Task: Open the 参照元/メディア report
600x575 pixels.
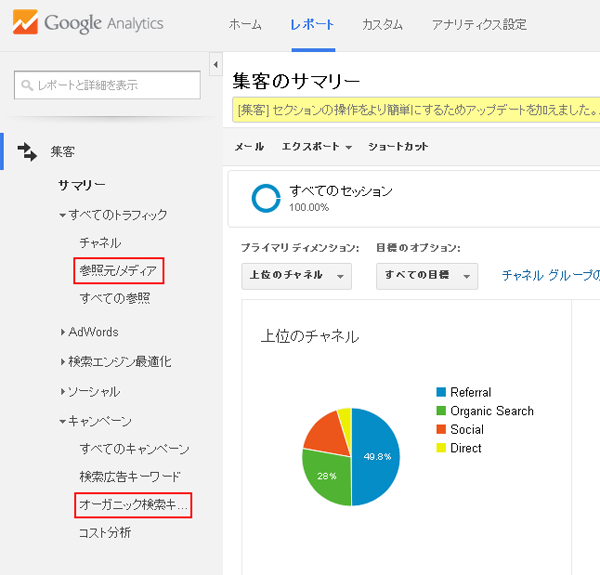Action: pyautogui.click(x=118, y=270)
